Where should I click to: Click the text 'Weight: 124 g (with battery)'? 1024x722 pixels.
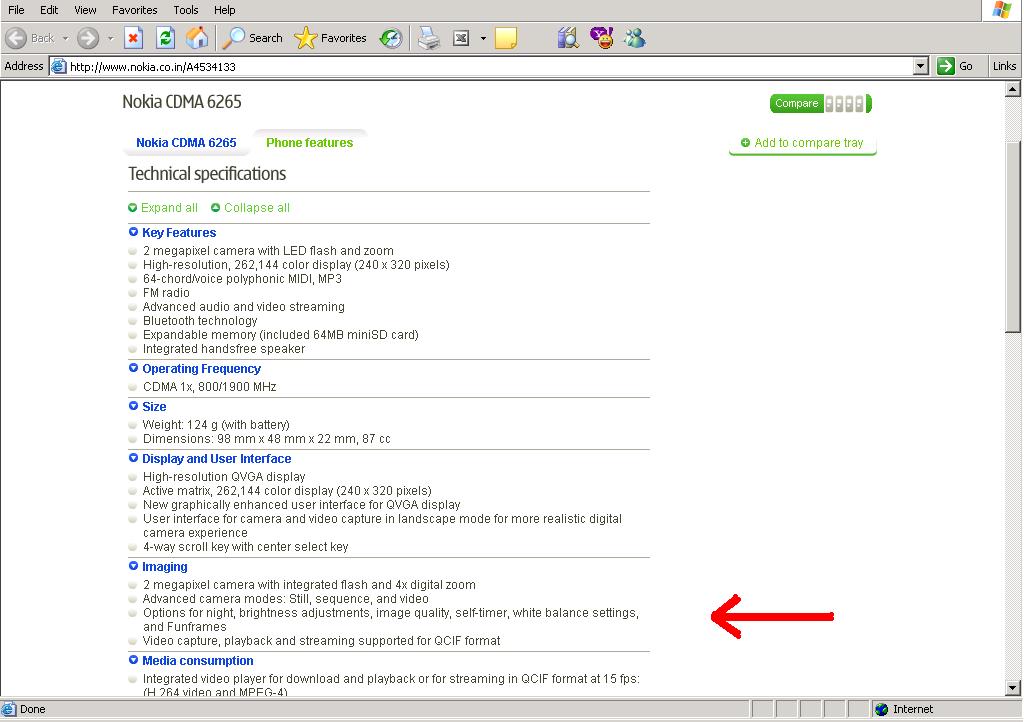[216, 424]
